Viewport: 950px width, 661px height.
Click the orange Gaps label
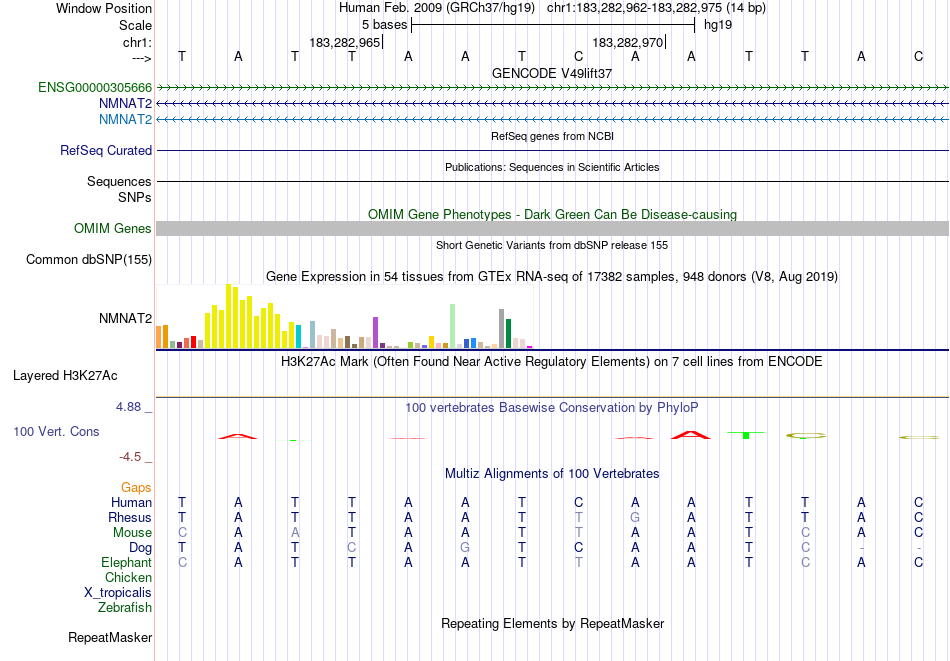136,487
